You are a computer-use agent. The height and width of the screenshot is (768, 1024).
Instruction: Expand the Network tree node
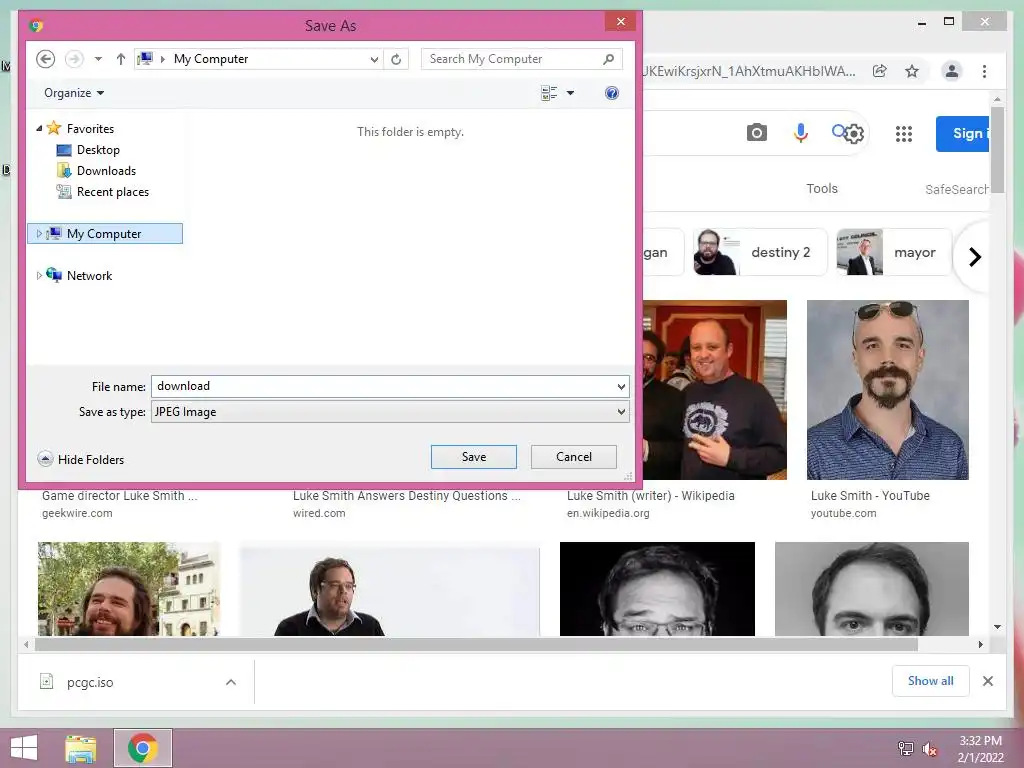pyautogui.click(x=39, y=276)
